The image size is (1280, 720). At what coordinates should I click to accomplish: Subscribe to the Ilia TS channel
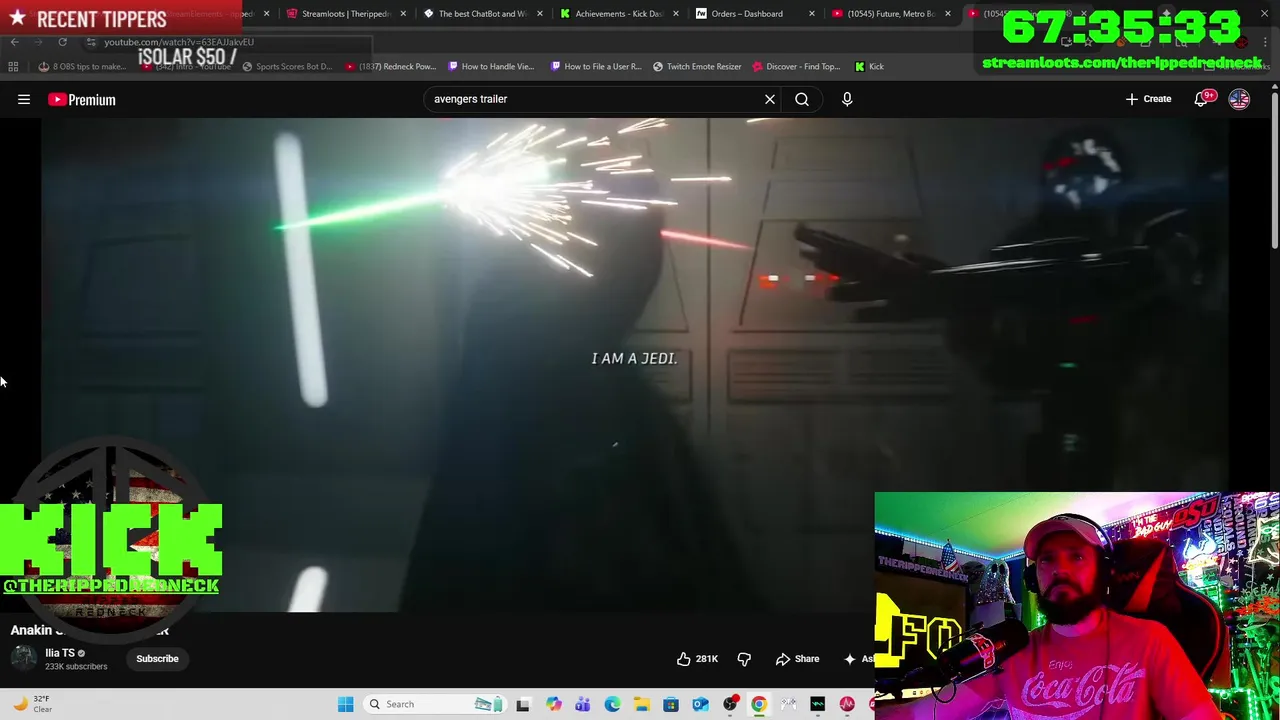(x=157, y=658)
